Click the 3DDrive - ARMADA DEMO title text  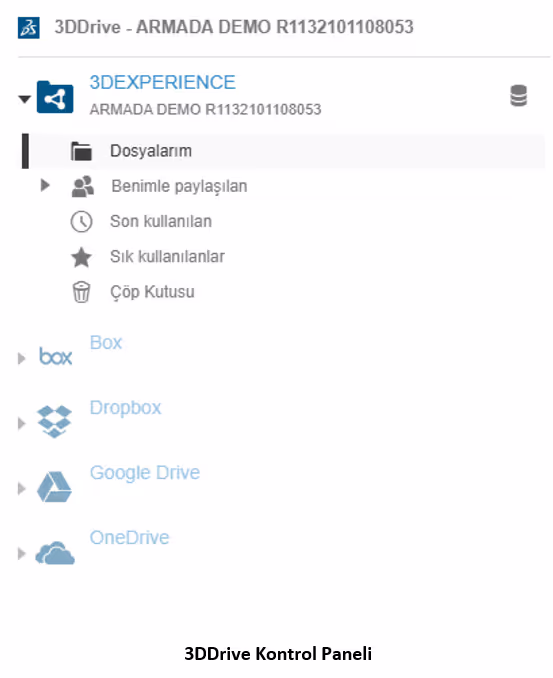tap(234, 27)
